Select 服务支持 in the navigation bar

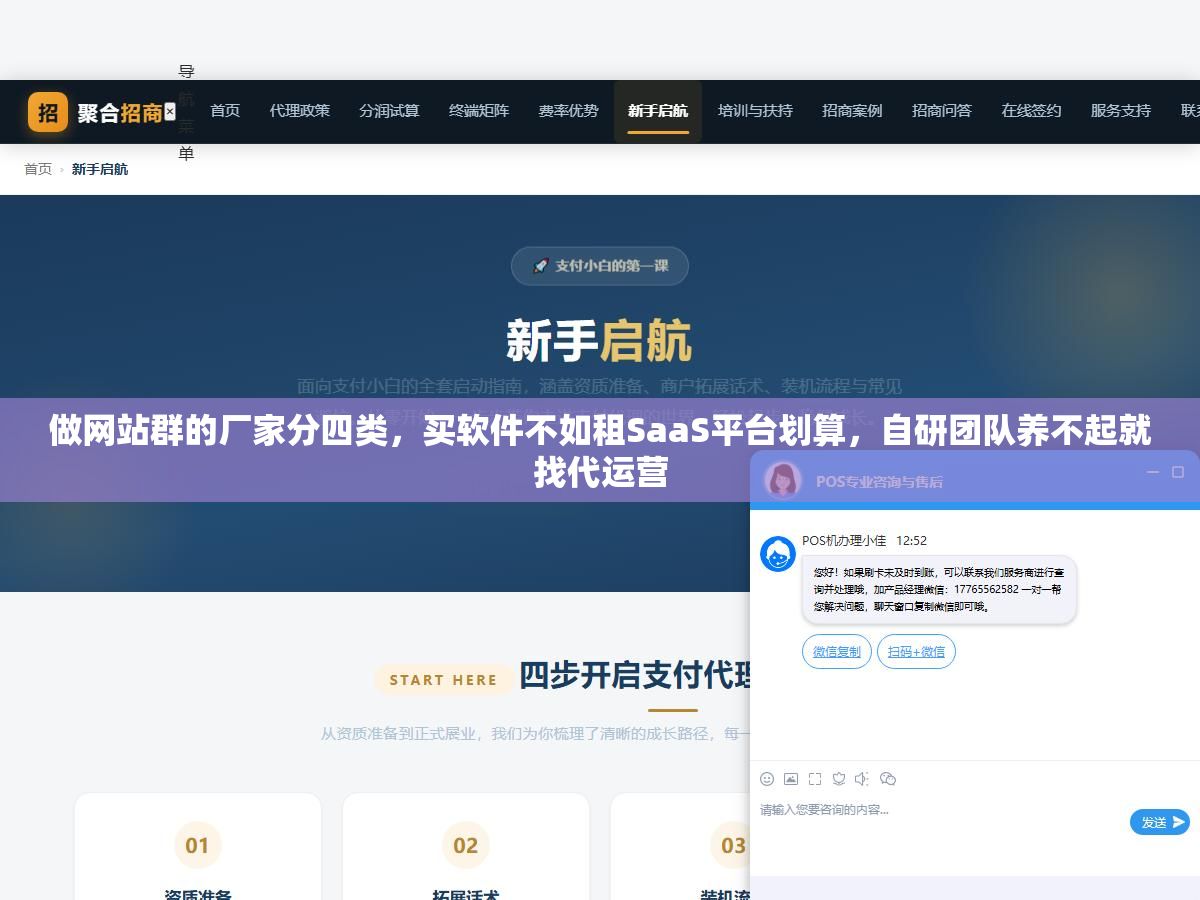[1121, 111]
